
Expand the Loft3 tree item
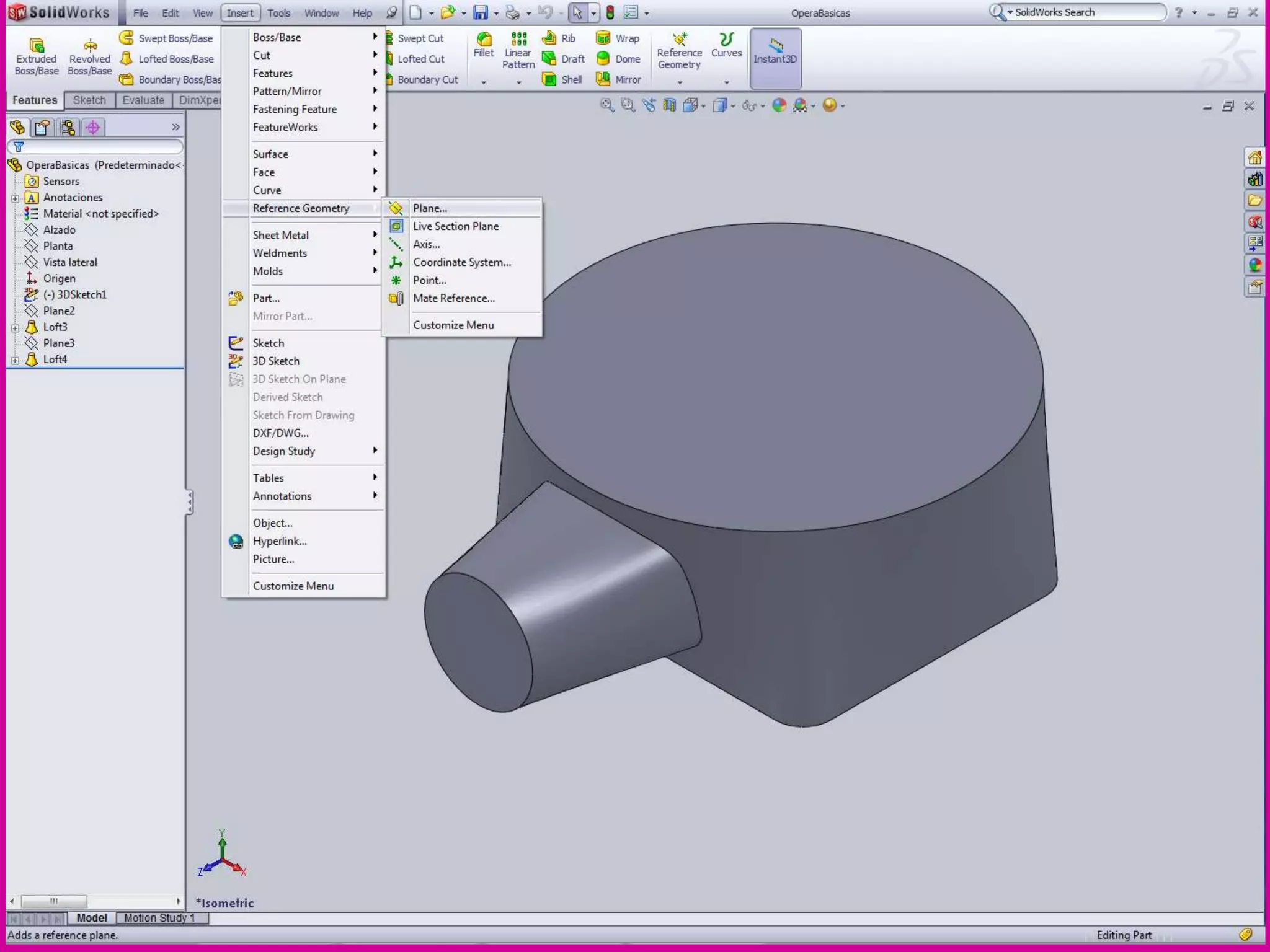[15, 327]
